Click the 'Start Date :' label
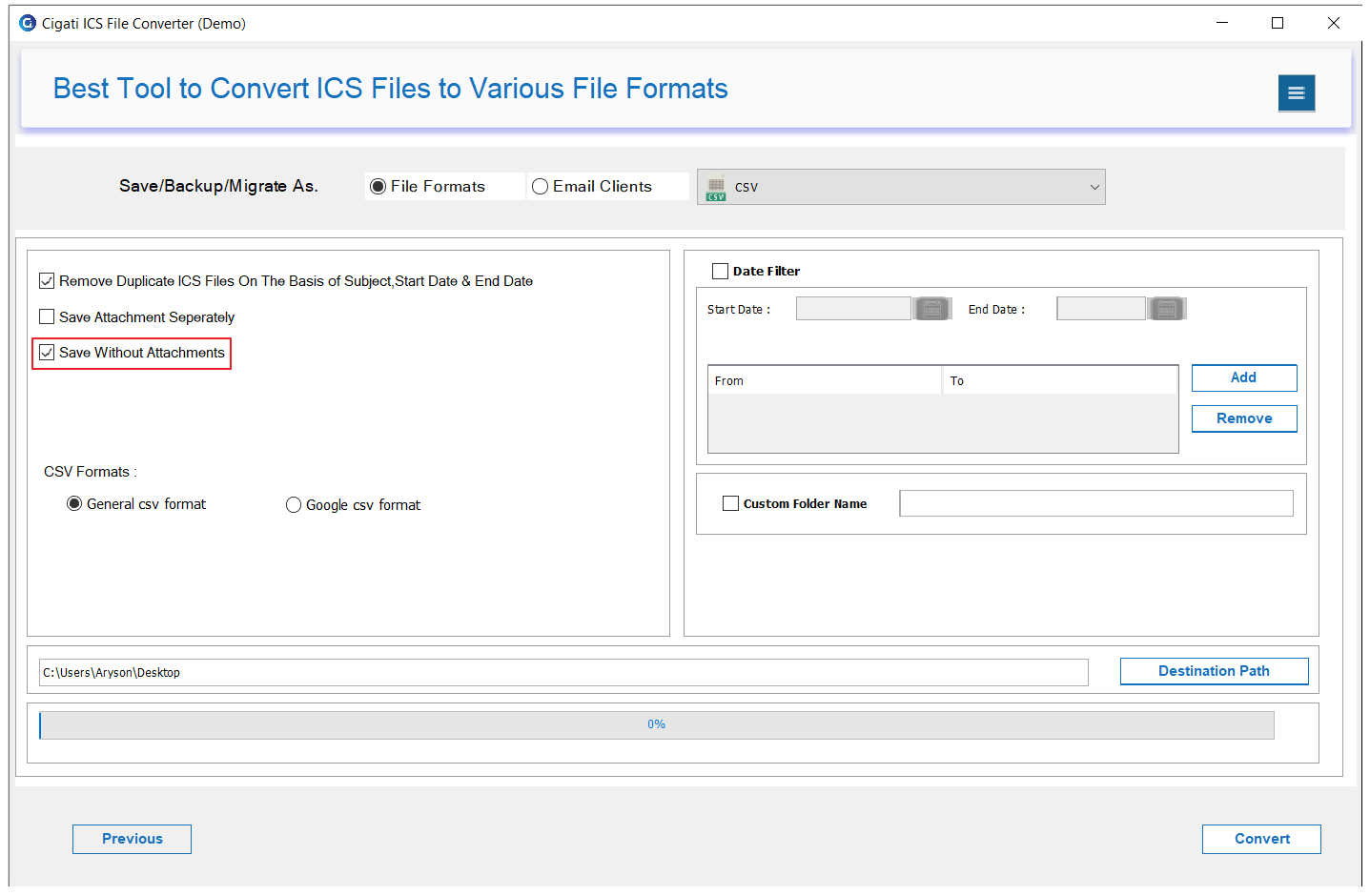 tap(739, 310)
